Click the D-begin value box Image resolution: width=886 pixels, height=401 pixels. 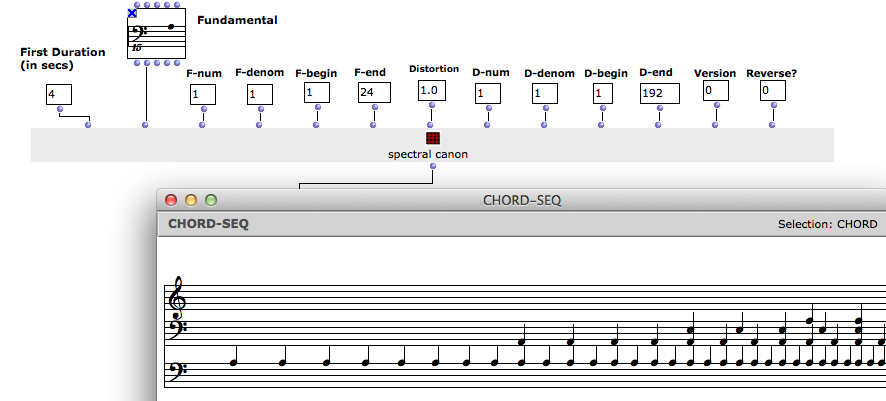point(603,93)
